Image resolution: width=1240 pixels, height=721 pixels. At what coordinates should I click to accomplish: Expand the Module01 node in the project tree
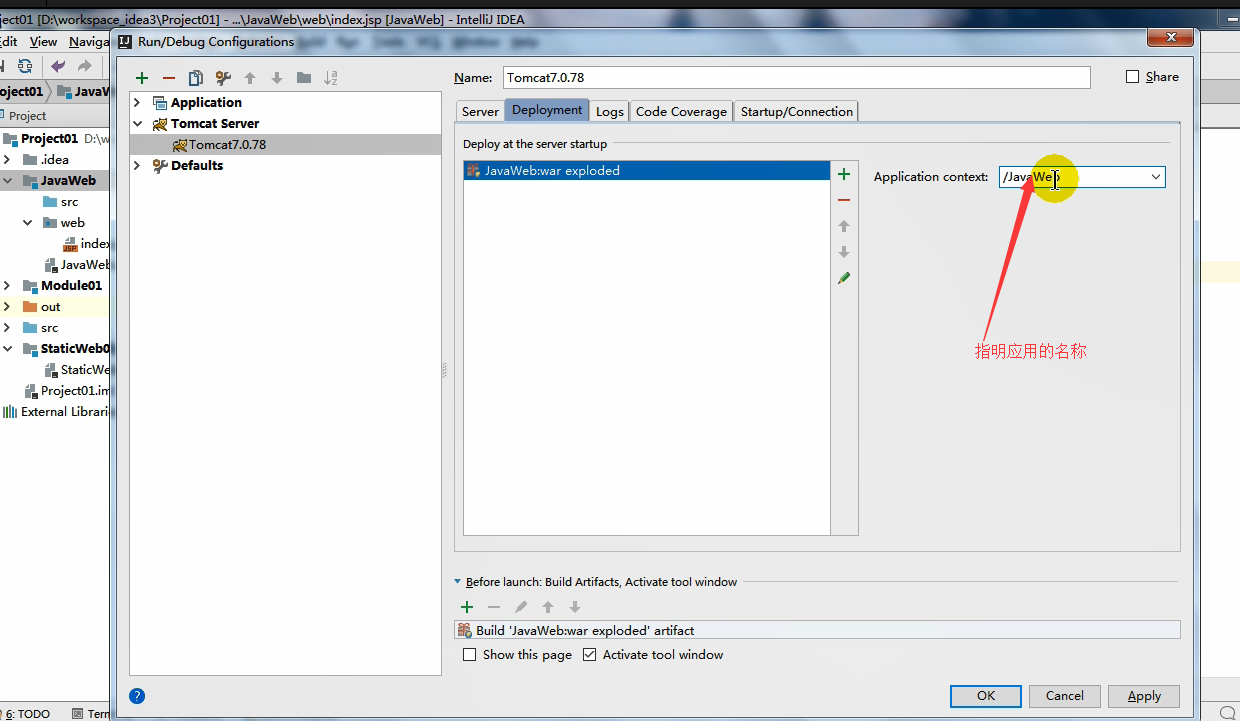tap(8, 286)
